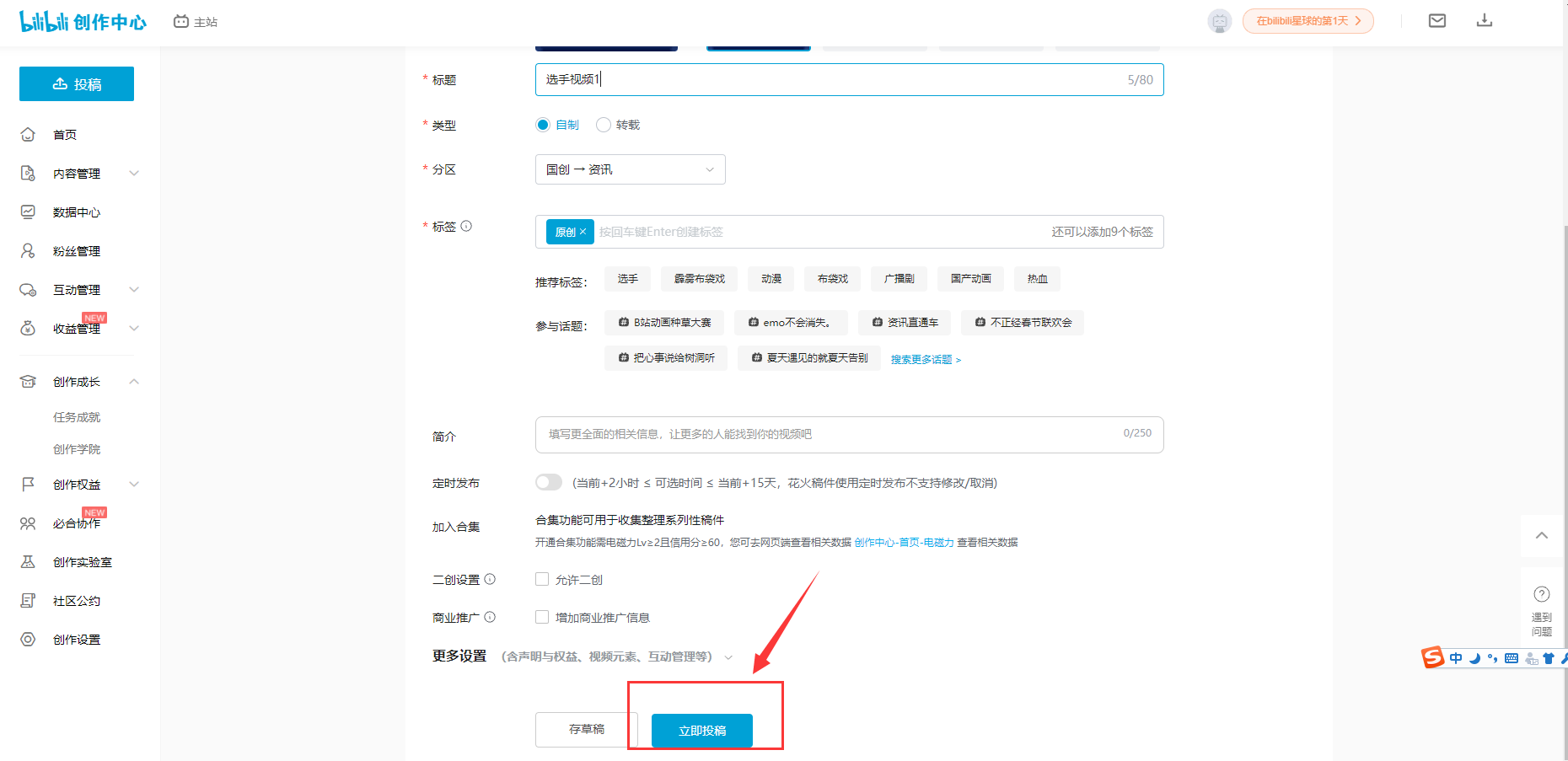
Task: Expand the 内容管理 chevron
Action: [134, 174]
